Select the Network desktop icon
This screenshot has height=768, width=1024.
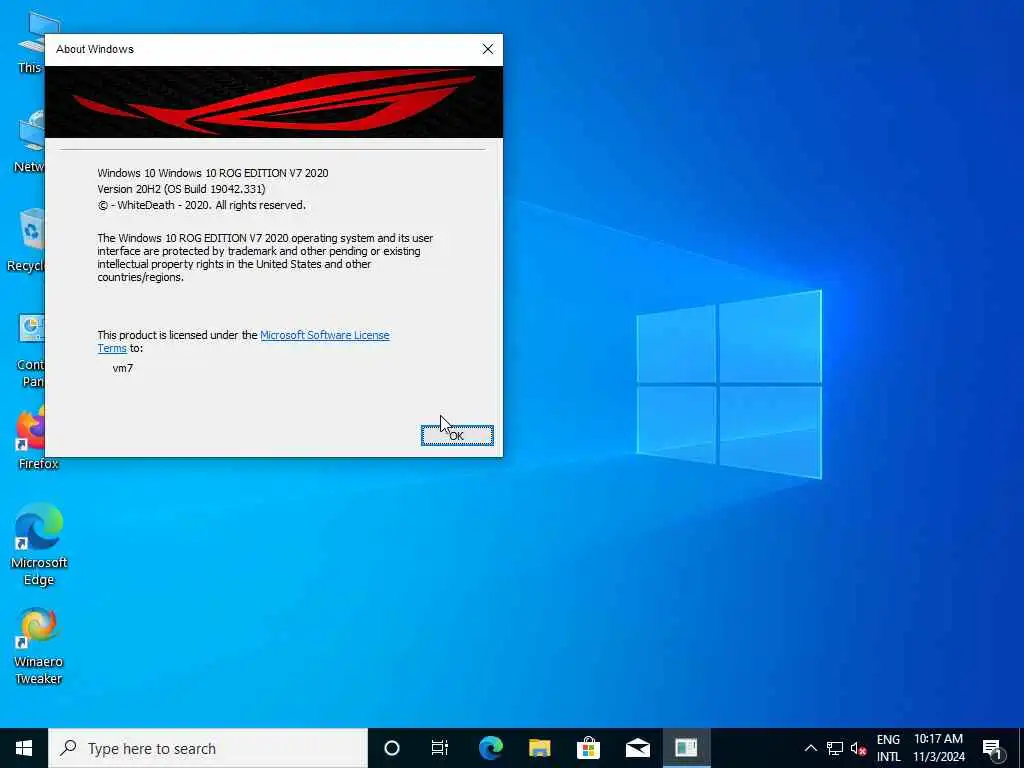click(30, 140)
